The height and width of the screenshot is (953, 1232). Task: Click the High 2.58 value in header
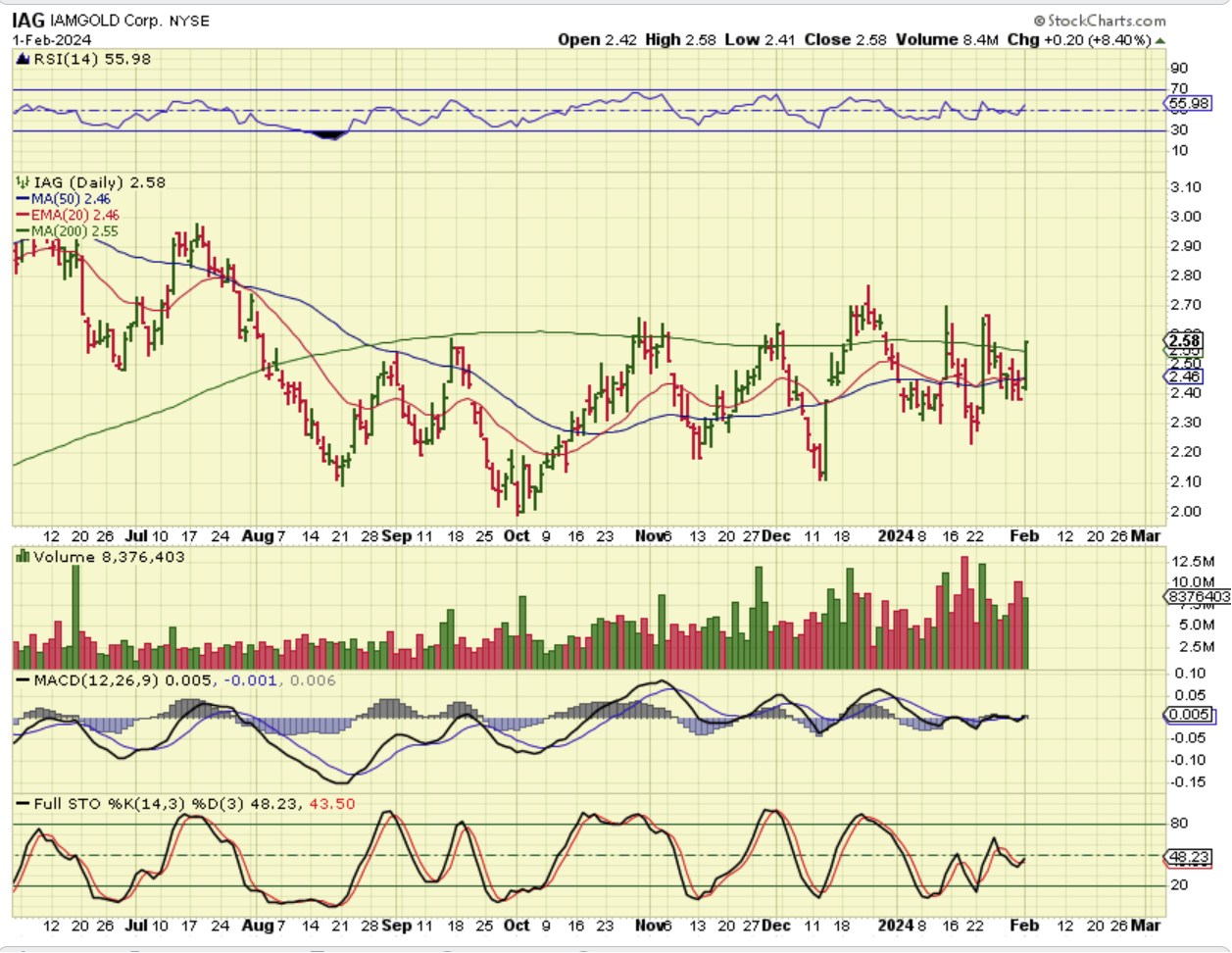point(682,39)
